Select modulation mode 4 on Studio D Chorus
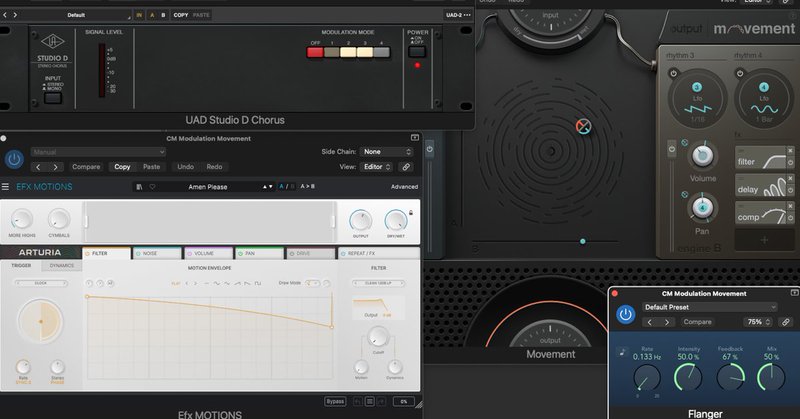This screenshot has height=419, width=800. tap(382, 52)
